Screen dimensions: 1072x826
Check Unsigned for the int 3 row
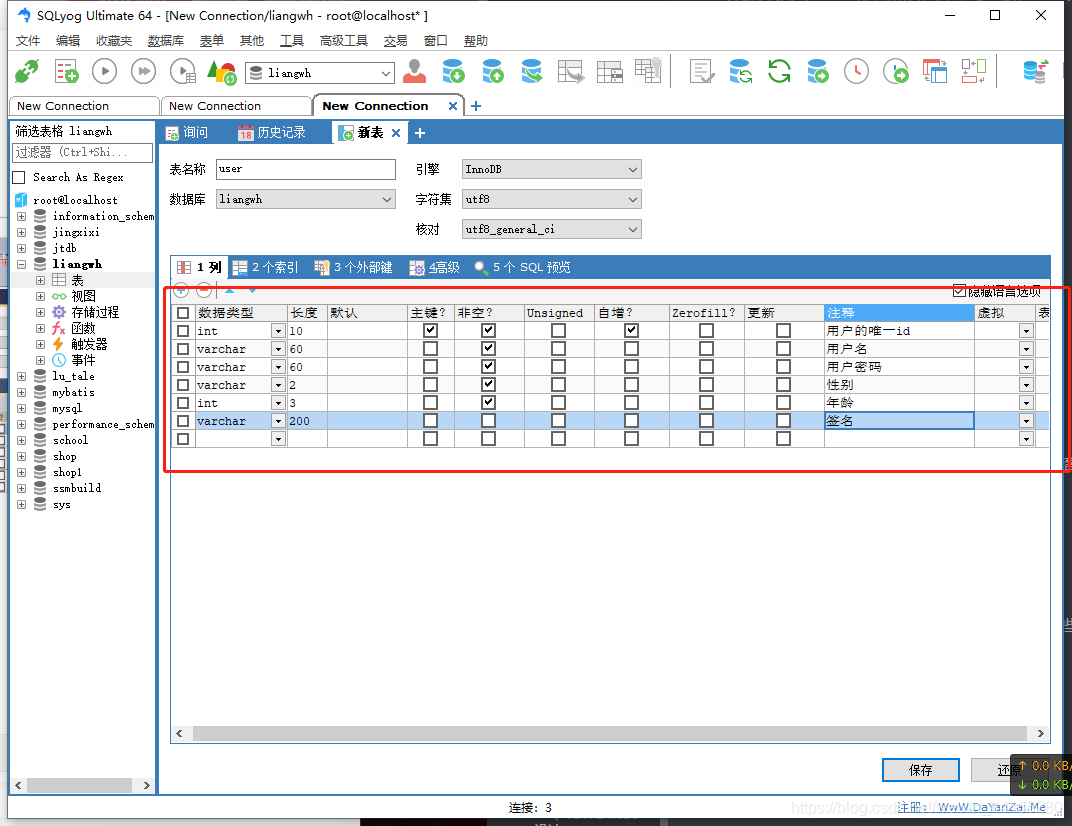559,403
